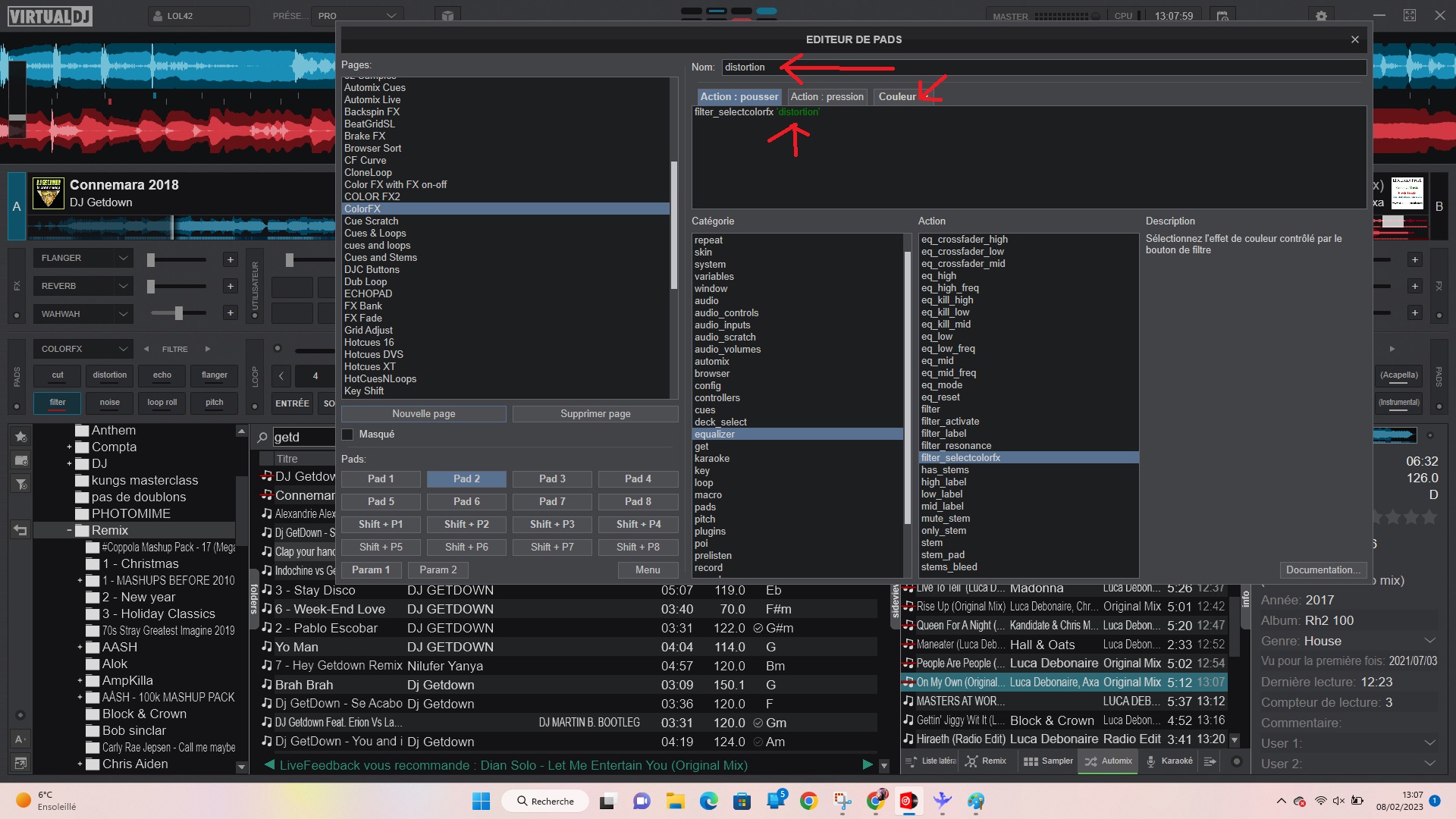Open the Karaoké sideview tab

pos(1169,761)
